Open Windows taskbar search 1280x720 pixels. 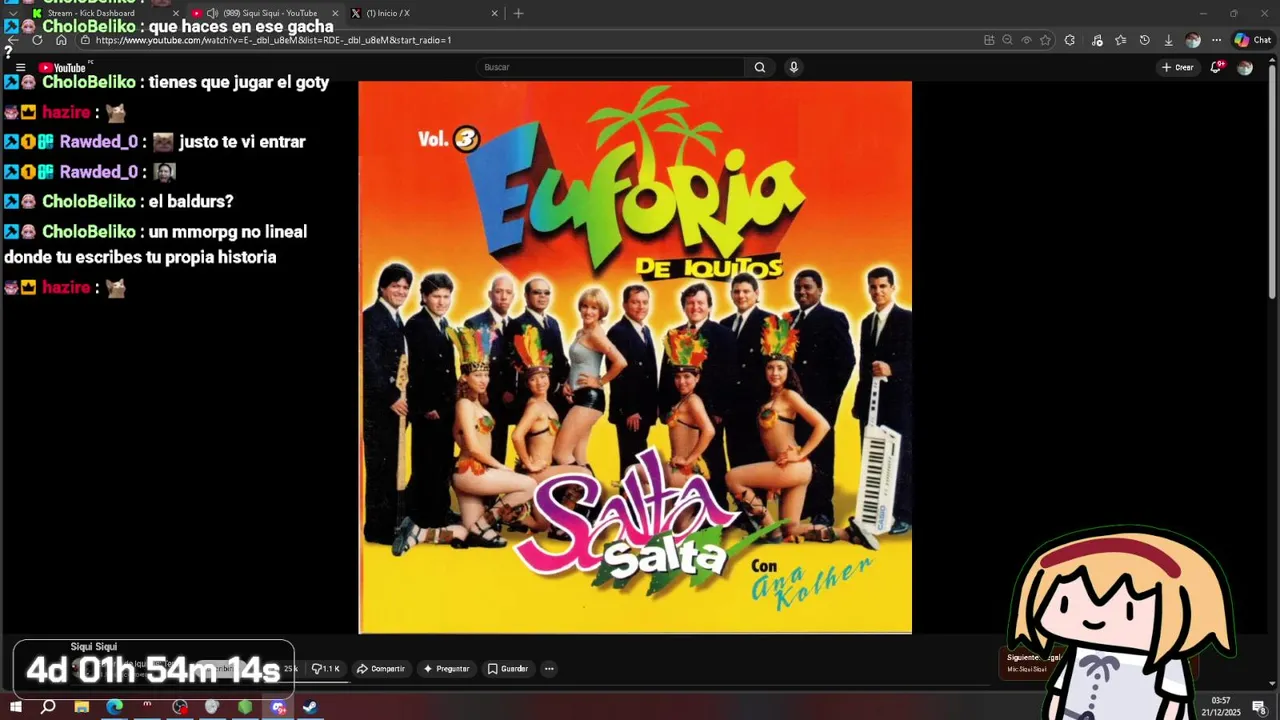click(x=48, y=707)
